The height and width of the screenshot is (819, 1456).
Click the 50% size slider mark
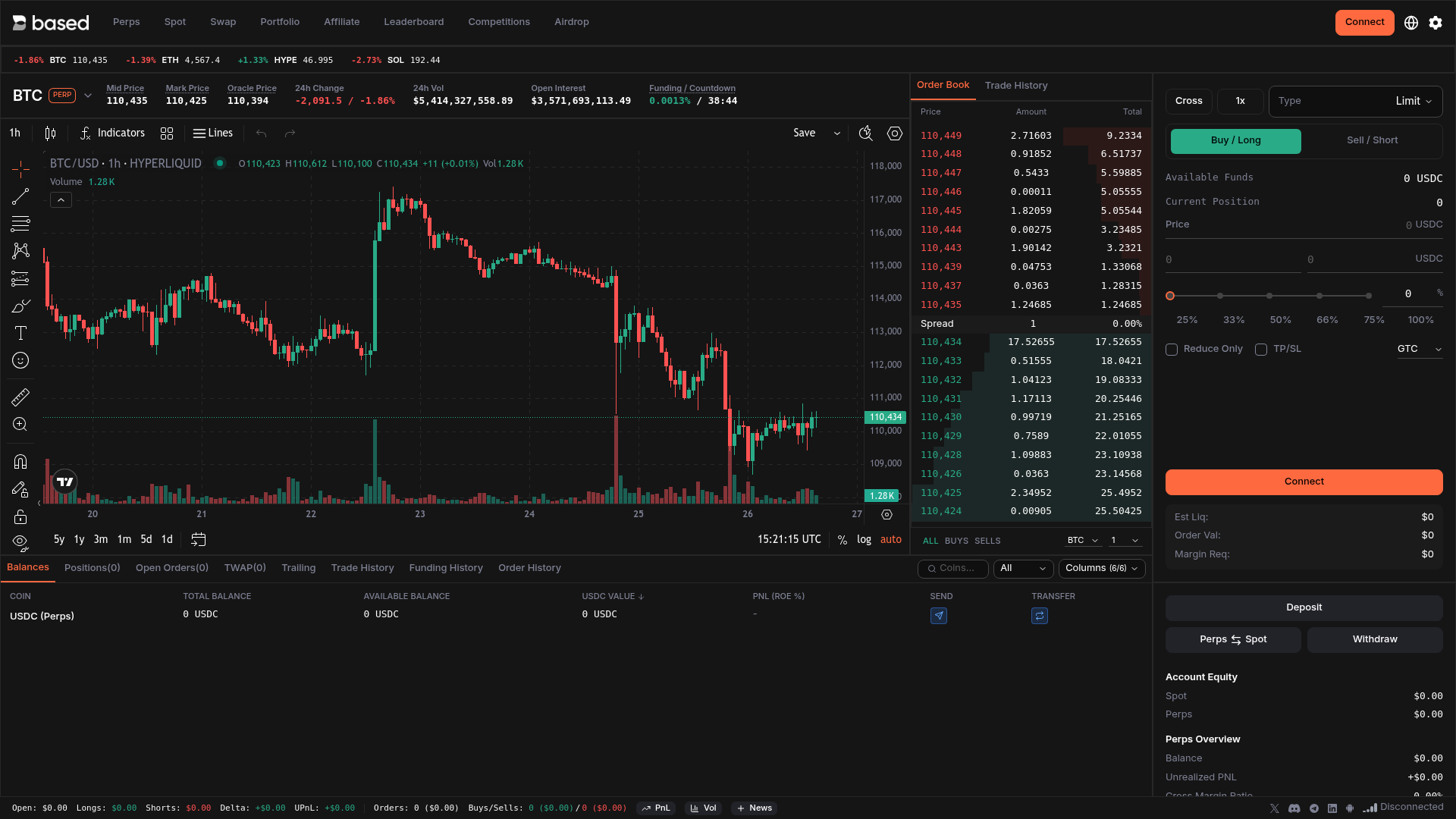coord(1280,320)
